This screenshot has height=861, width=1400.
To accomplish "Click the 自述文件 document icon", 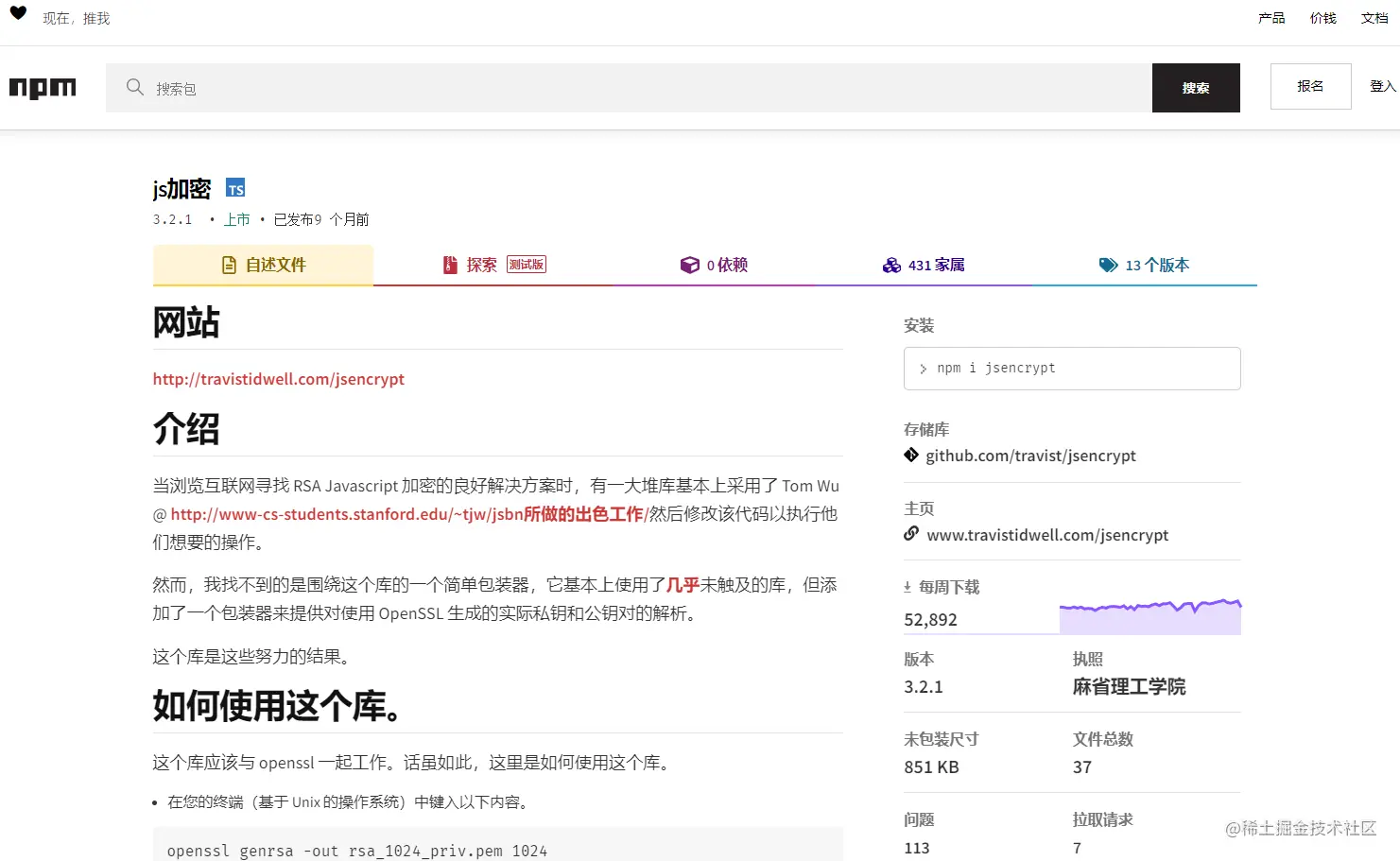I will (229, 266).
